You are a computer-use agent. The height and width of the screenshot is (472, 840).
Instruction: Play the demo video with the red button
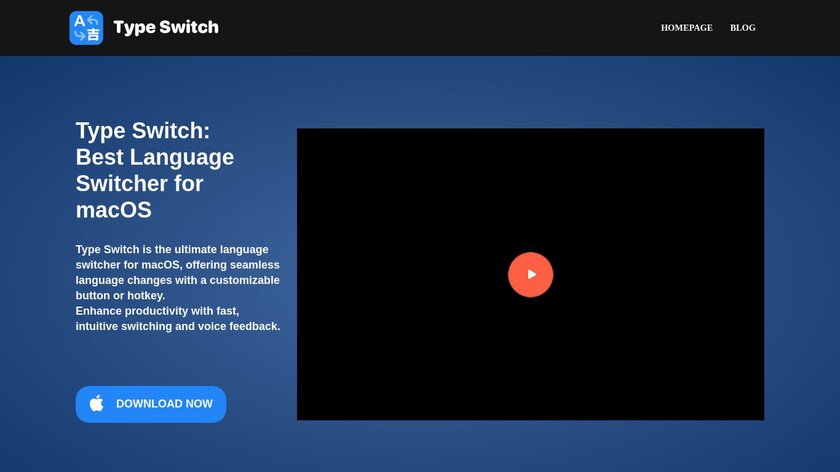tap(530, 274)
